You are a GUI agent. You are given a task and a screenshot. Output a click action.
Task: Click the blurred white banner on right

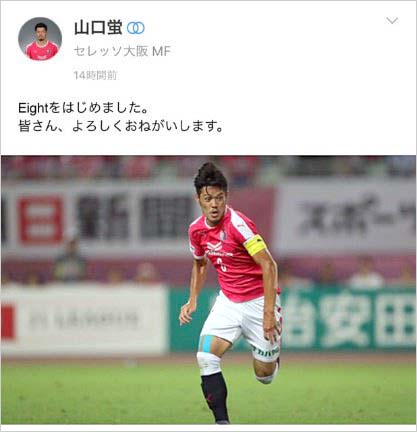coord(345,218)
